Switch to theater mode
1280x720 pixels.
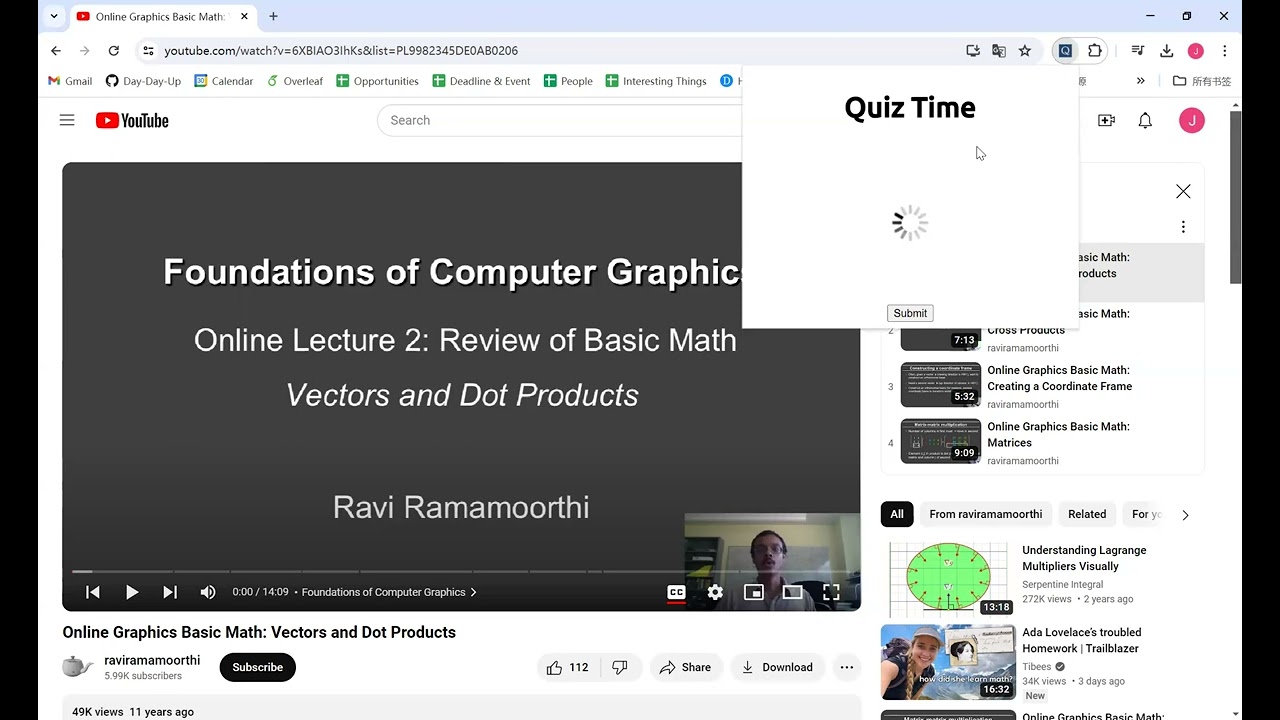[x=792, y=592]
